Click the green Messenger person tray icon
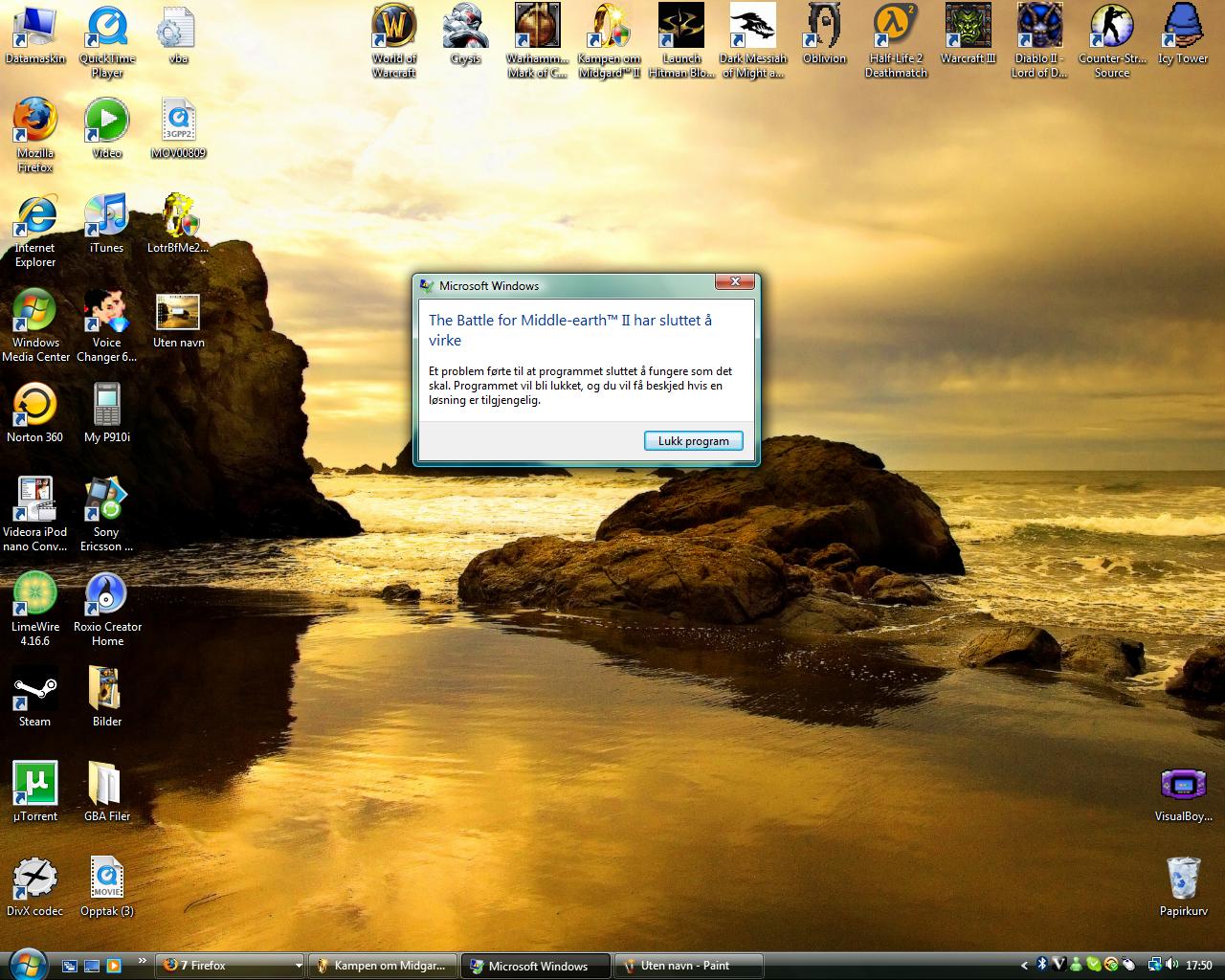Image resolution: width=1225 pixels, height=980 pixels. point(1076,966)
